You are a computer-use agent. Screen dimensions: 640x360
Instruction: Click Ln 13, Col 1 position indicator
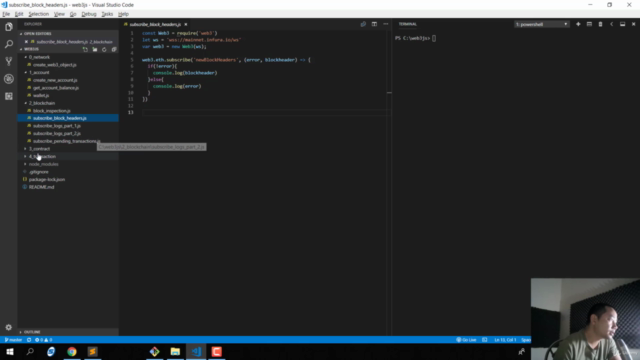click(505, 340)
